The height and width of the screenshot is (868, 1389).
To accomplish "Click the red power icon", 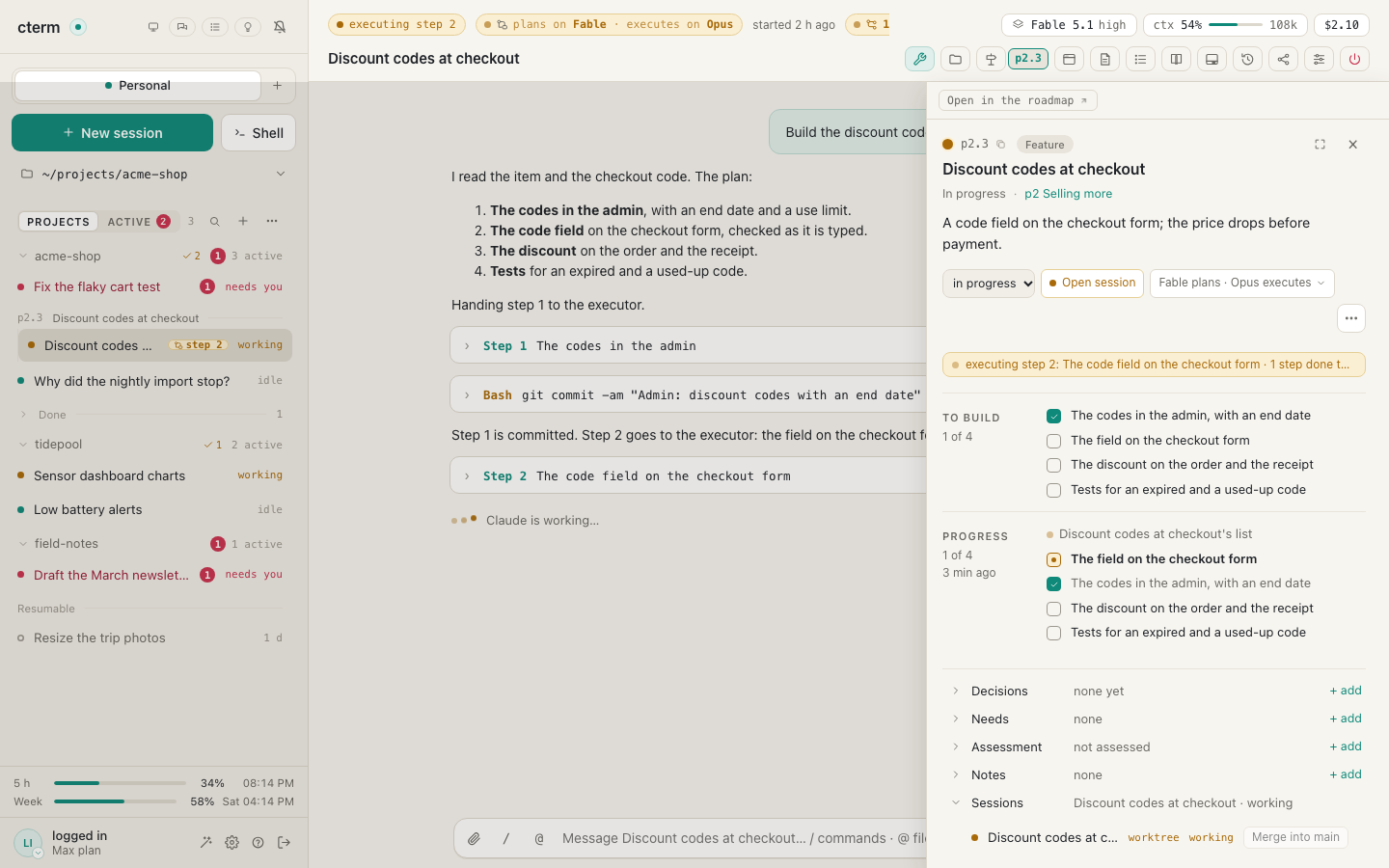I will click(1354, 59).
